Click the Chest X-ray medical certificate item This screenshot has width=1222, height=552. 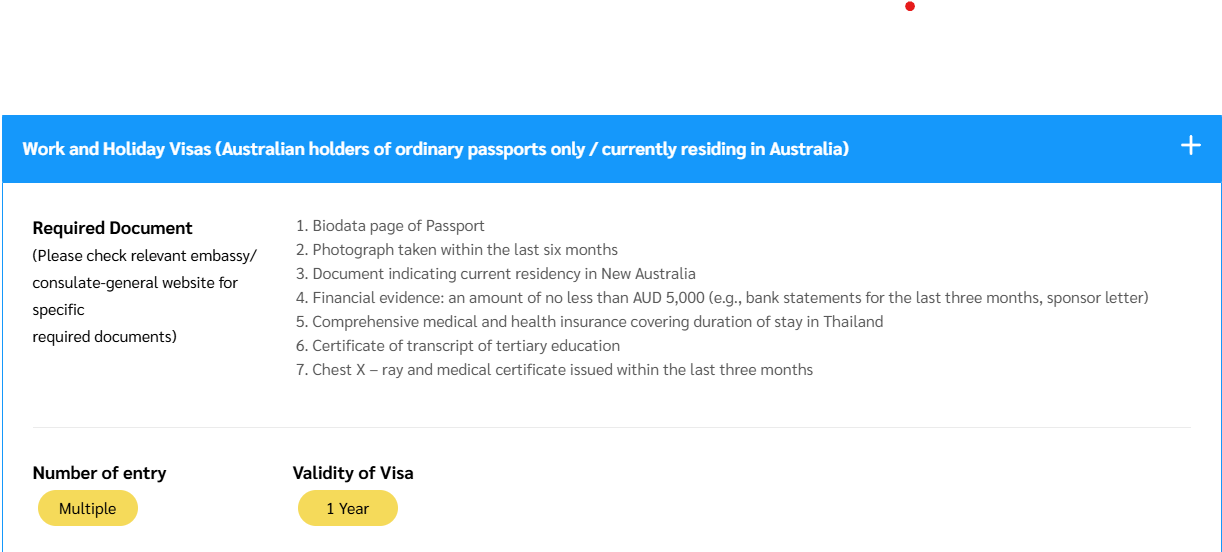[562, 370]
